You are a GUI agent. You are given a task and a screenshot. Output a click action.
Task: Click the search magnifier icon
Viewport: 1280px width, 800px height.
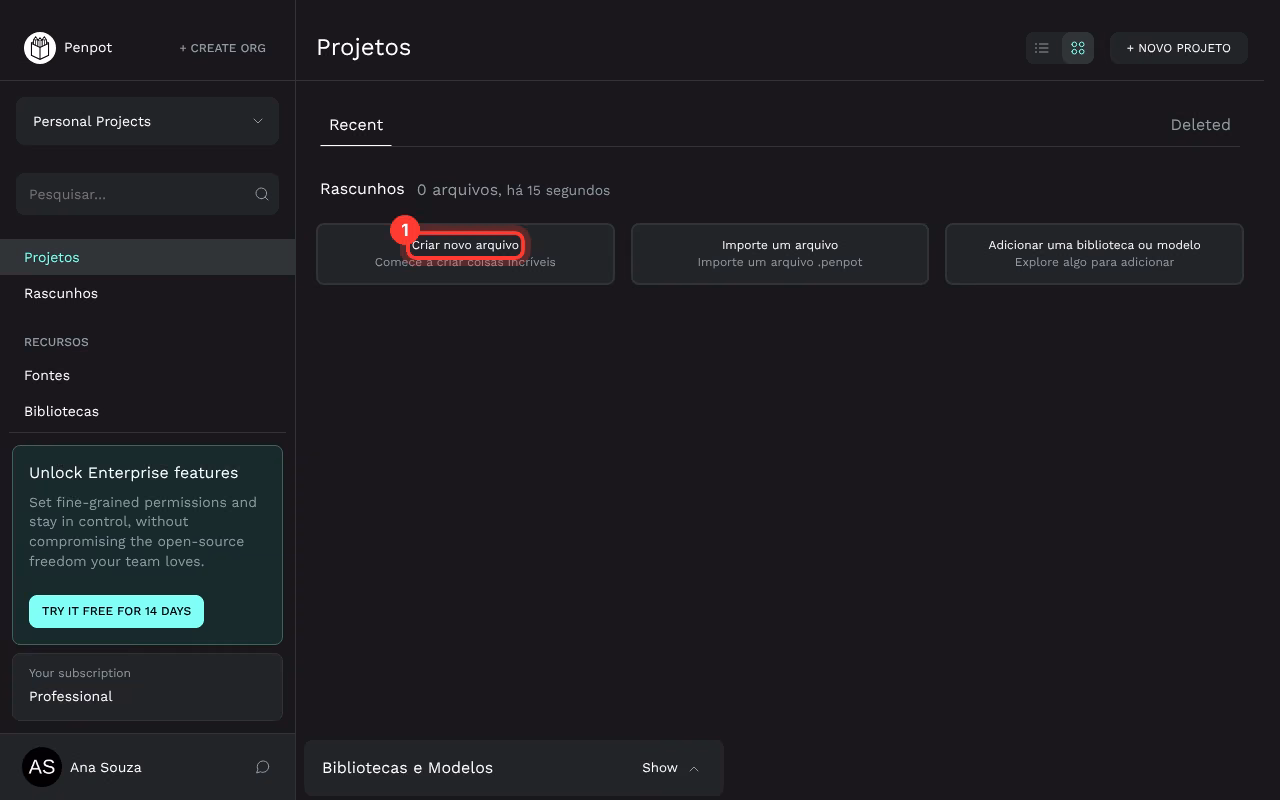[x=262, y=194]
